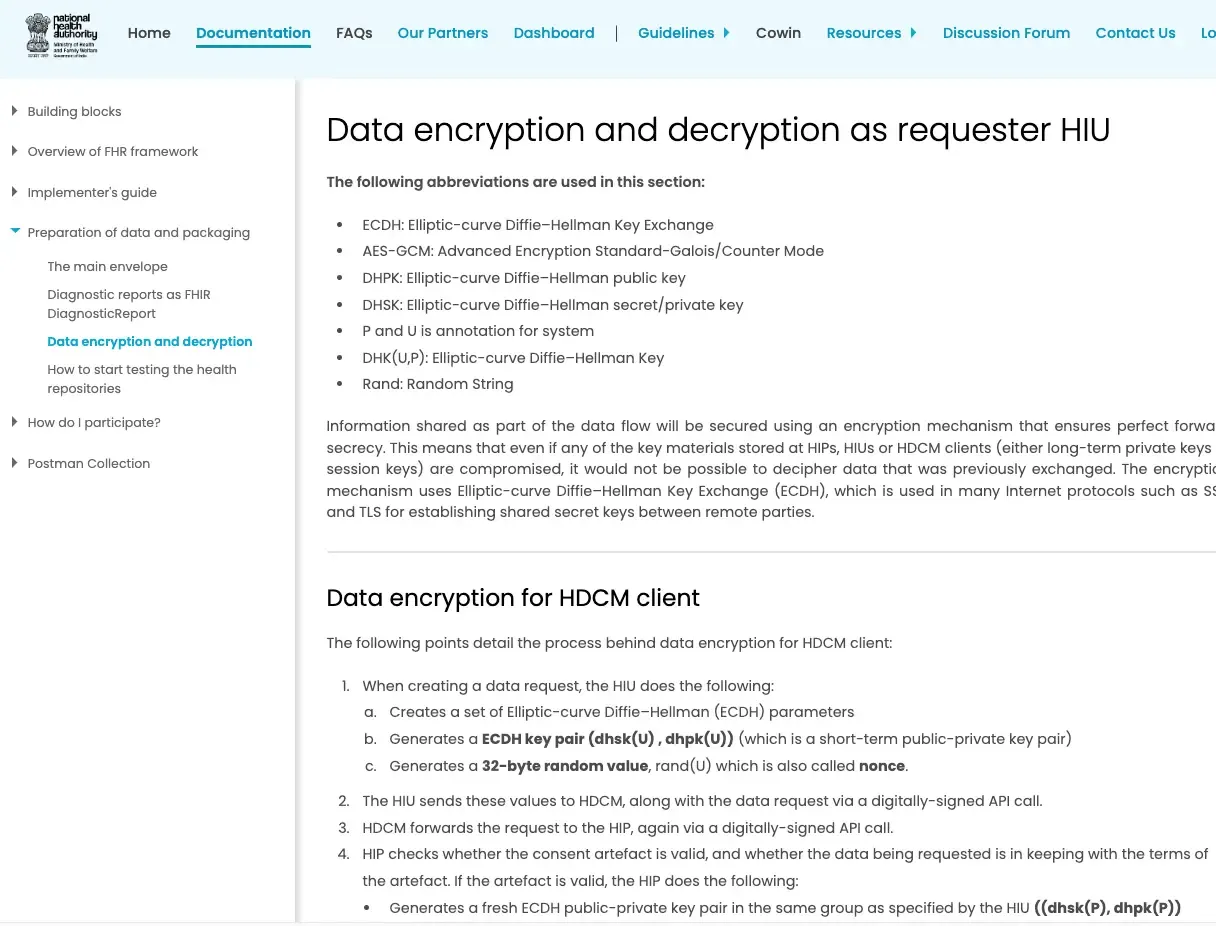
Task: Expand the Overview of FHR framework section
Action: (113, 151)
